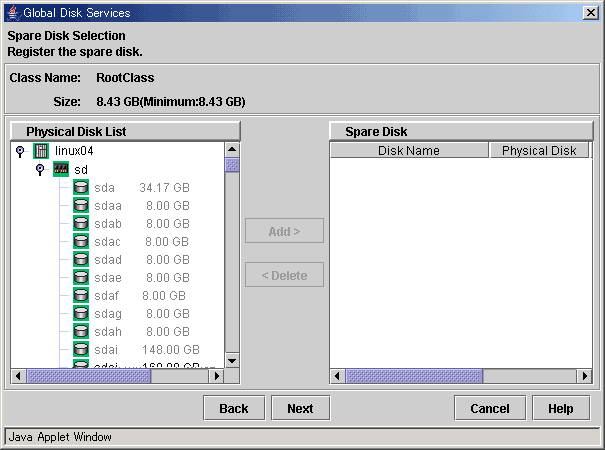Image resolution: width=605 pixels, height=450 pixels.
Task: Click the sdab disk icon
Action: pyautogui.click(x=81, y=223)
